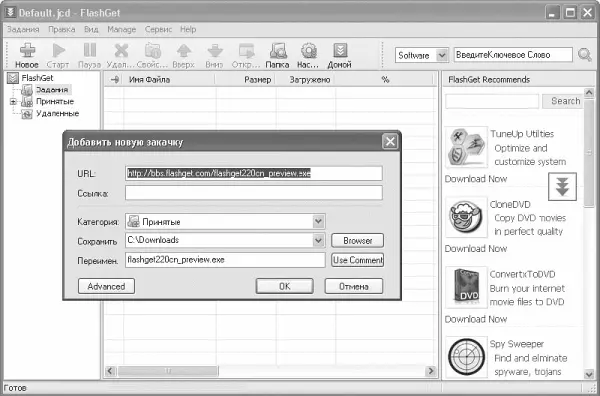600x396 pixels.
Task: Open the Вид menu
Action: click(91, 29)
